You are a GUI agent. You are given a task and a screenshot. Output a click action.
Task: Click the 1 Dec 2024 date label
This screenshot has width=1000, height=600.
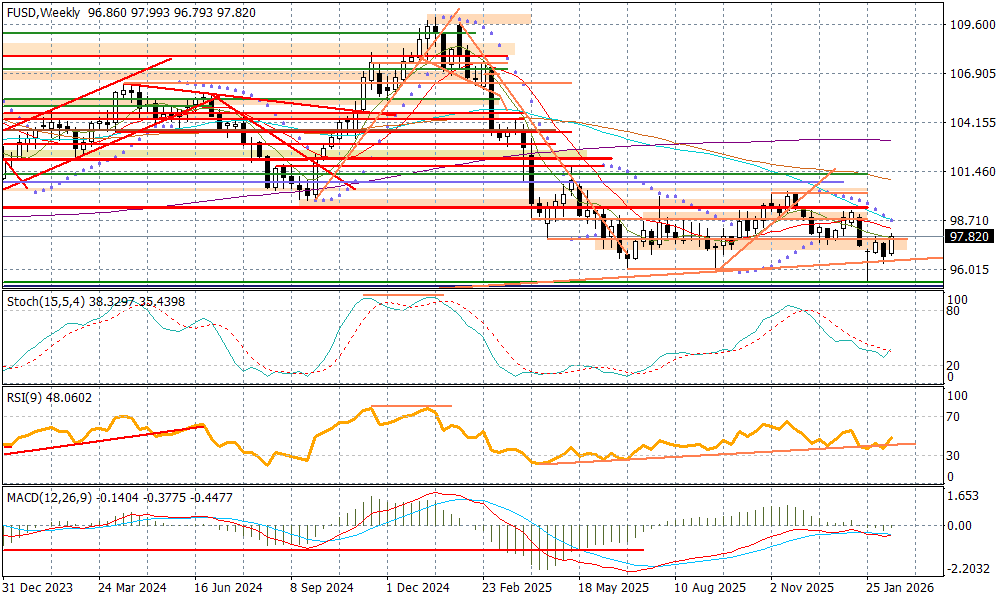[x=419, y=589]
